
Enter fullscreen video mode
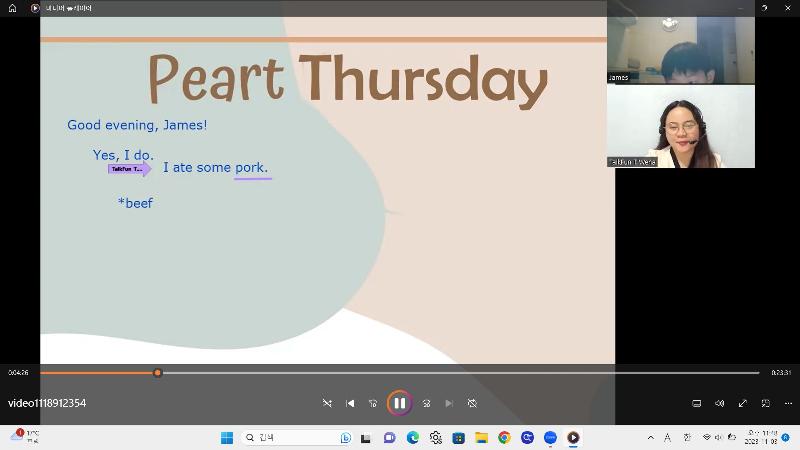pyautogui.click(x=742, y=403)
